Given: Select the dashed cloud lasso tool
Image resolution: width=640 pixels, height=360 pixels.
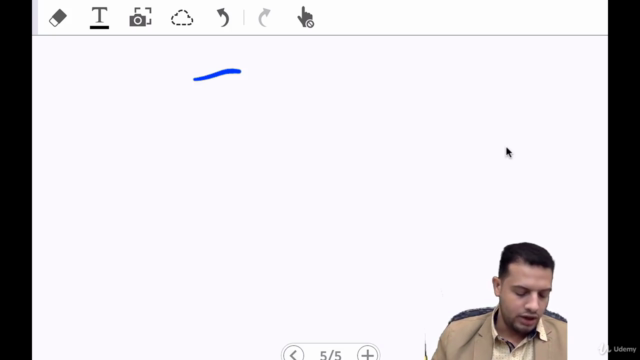Looking at the screenshot, I should [x=182, y=18].
